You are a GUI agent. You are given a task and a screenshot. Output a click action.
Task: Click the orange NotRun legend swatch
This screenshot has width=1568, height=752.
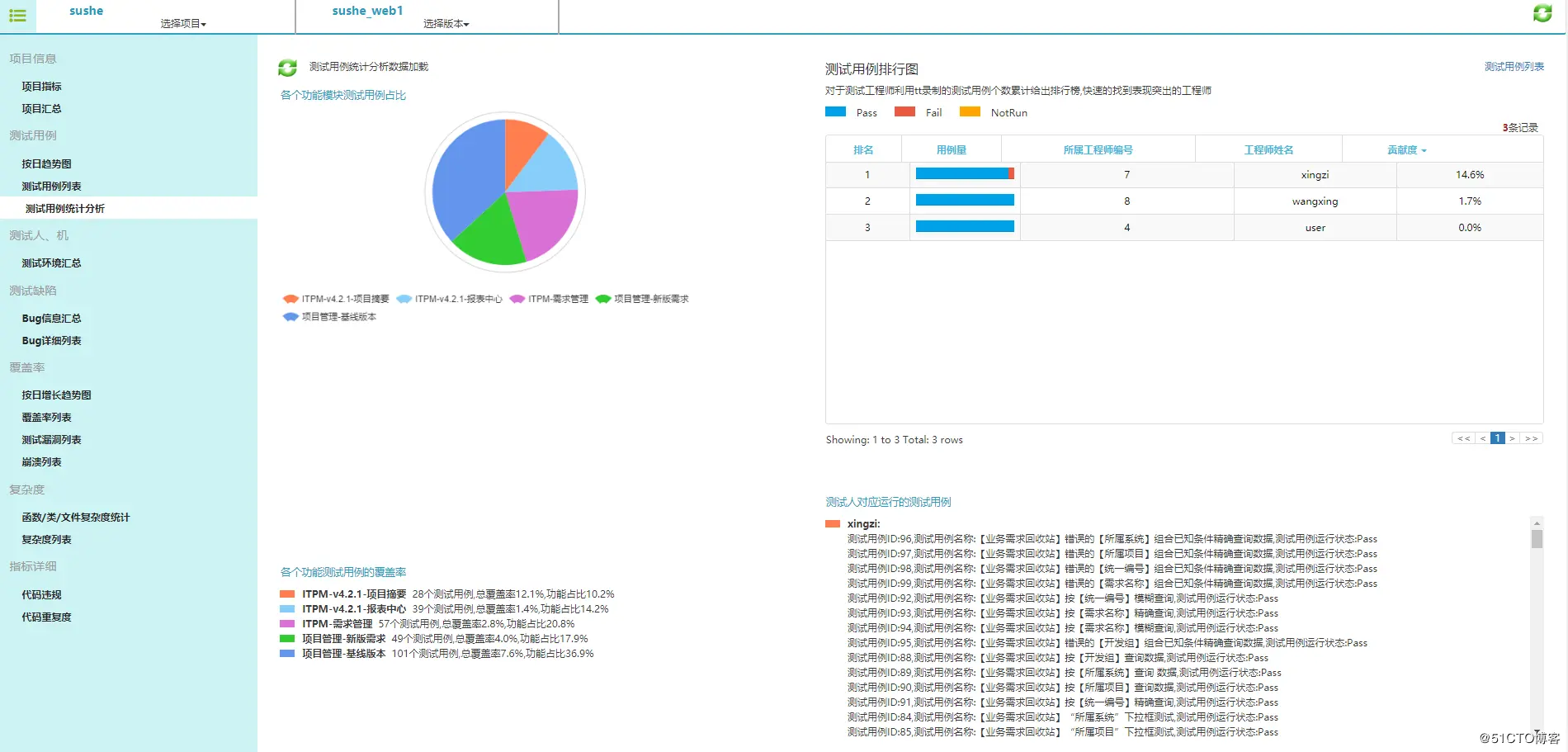(x=970, y=111)
